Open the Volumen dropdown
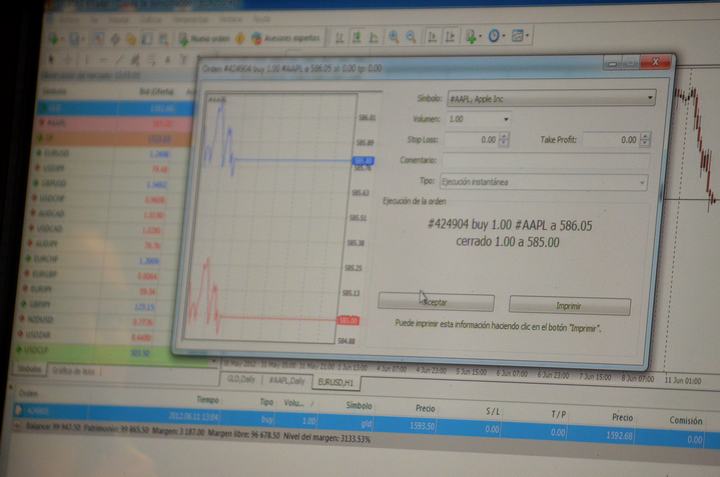The height and width of the screenshot is (477, 720). (x=506, y=119)
